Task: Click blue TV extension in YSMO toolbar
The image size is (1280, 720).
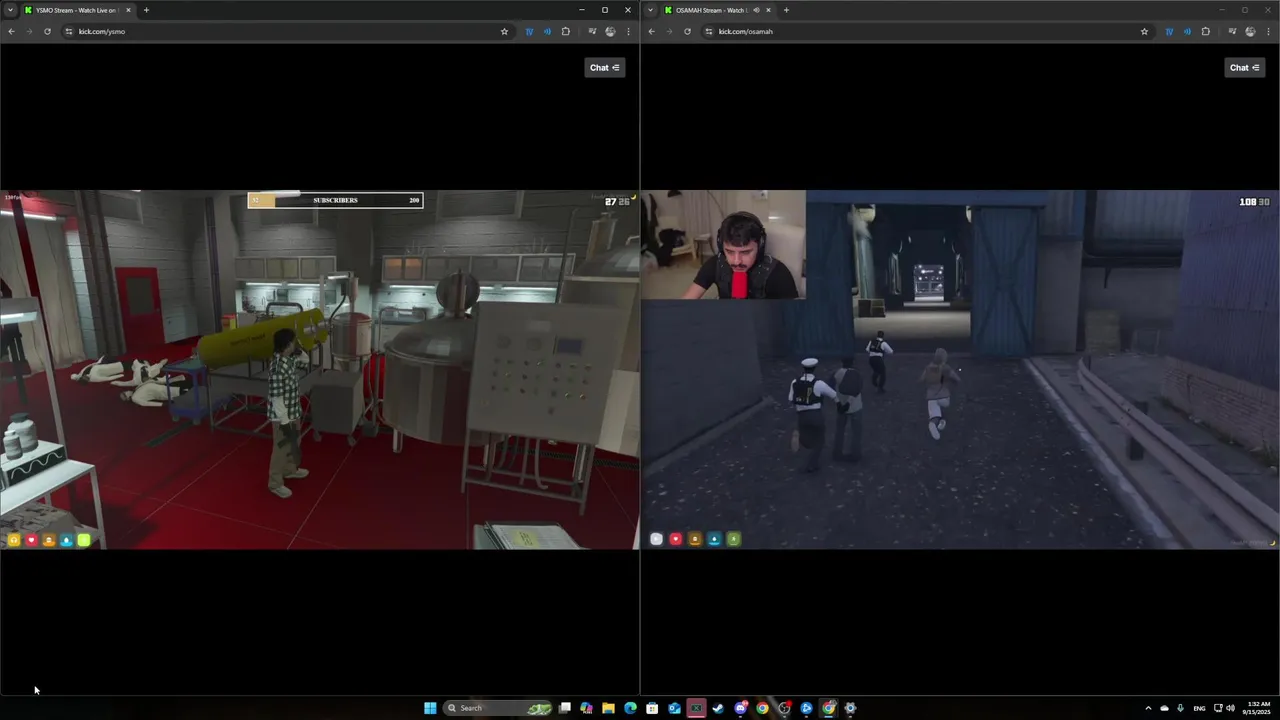Action: pyautogui.click(x=529, y=31)
